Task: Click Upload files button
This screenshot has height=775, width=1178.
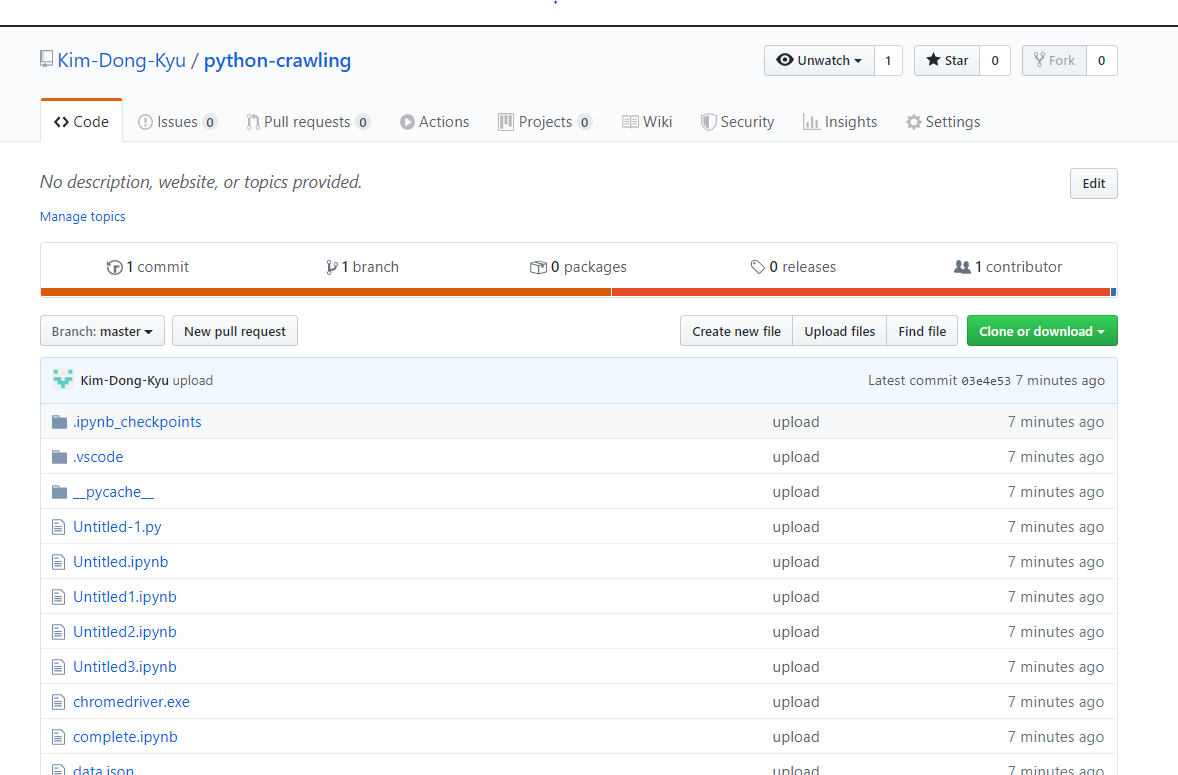Action: [840, 331]
